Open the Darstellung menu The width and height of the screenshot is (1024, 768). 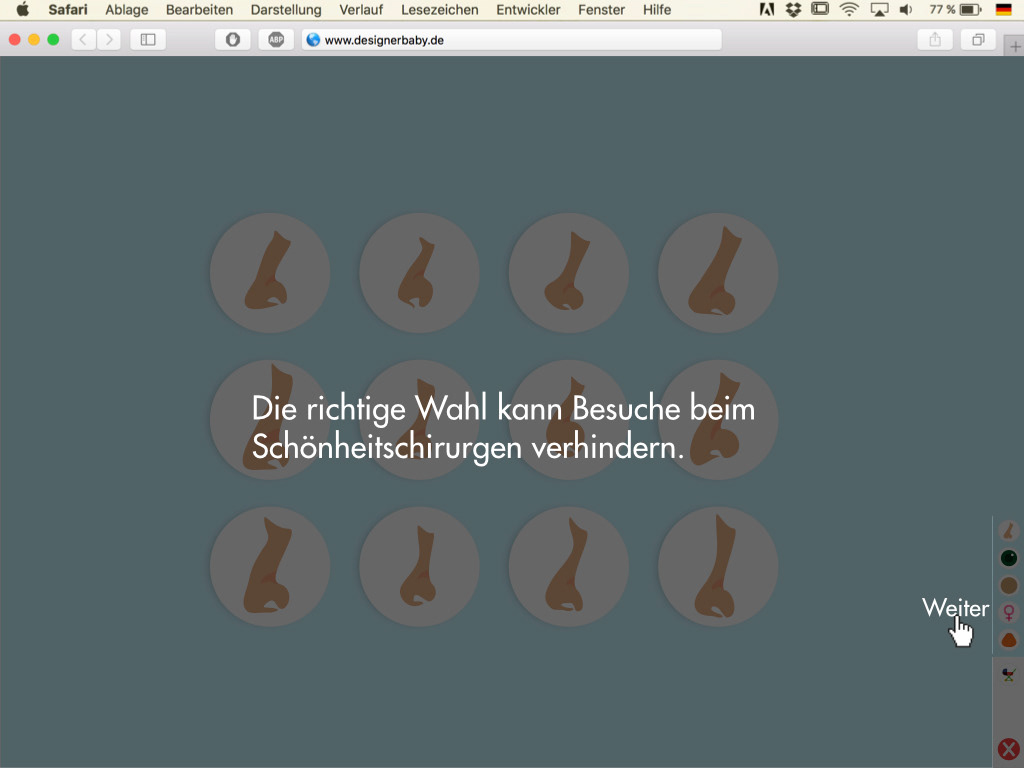(286, 10)
